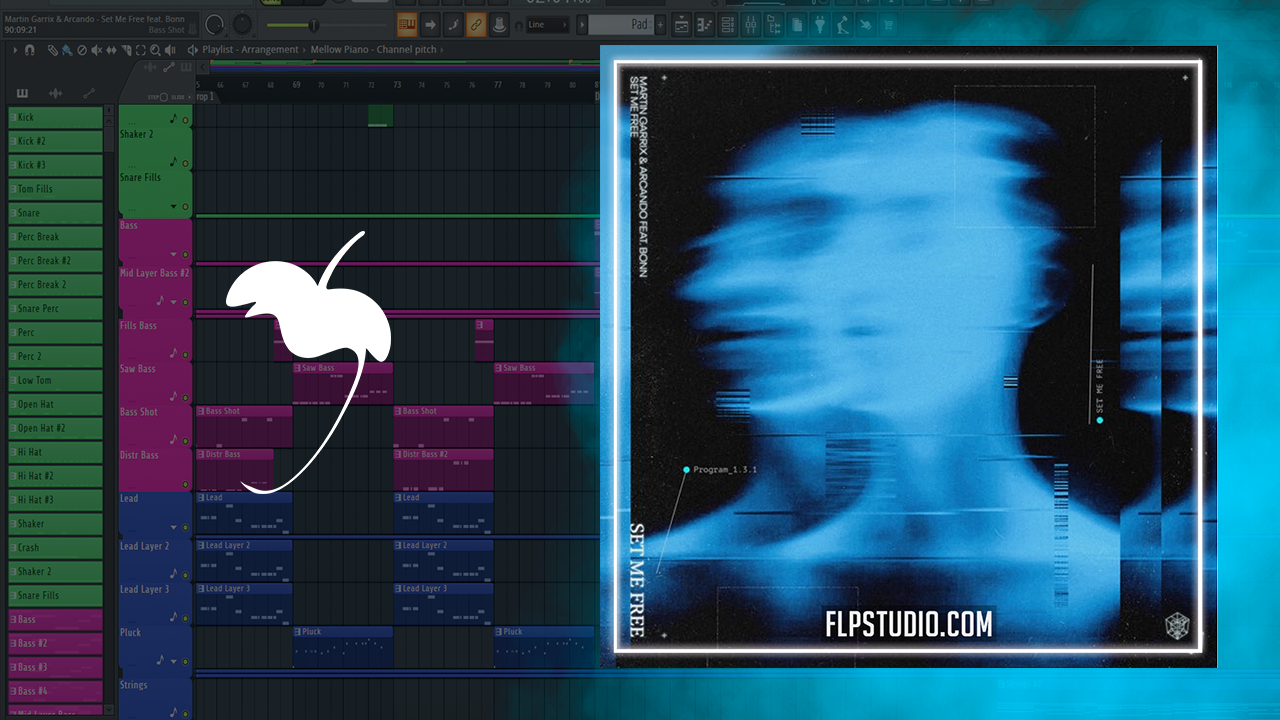Toggle mute LED on the Bass track
Screen dimensions: 1280x720
pos(185,255)
